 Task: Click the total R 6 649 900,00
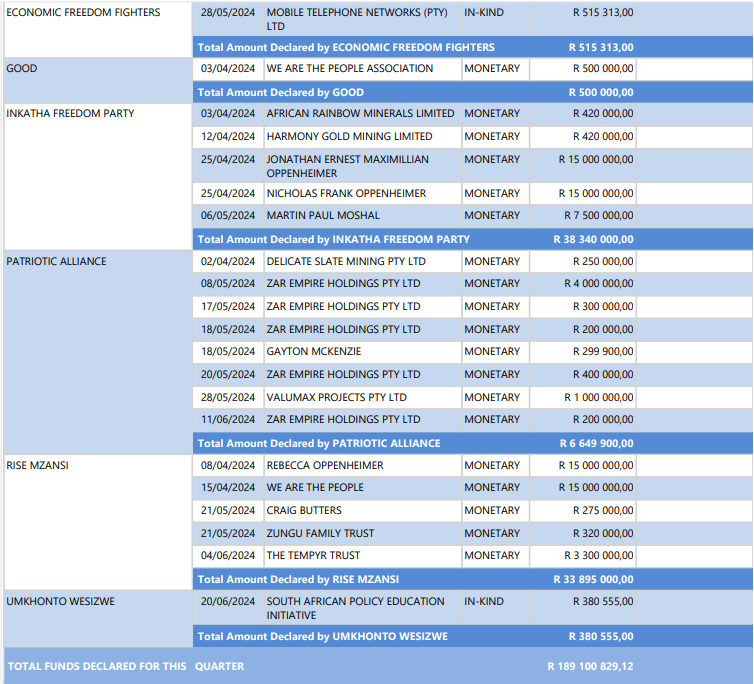pos(596,443)
